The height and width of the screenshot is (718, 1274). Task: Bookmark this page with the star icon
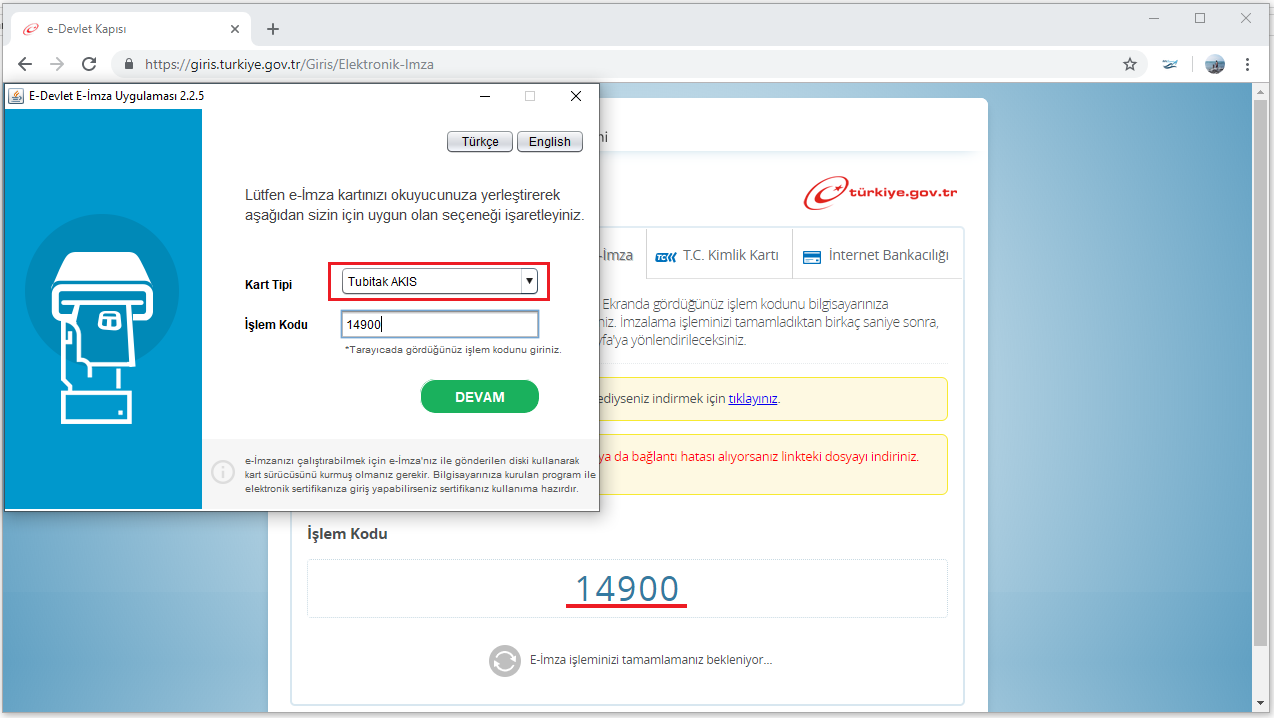click(x=1130, y=64)
